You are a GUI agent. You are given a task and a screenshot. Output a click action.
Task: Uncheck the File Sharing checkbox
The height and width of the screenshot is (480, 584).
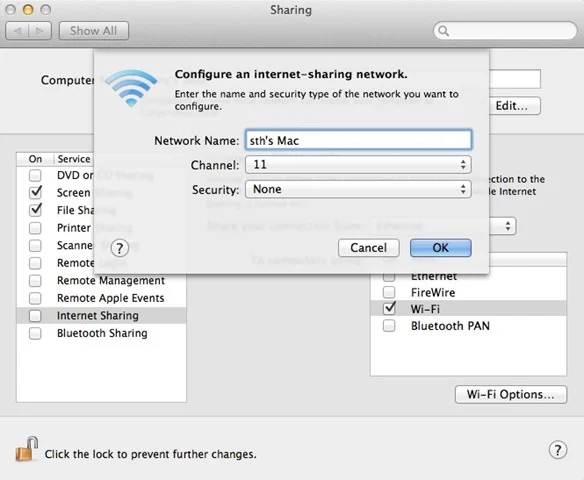35,210
